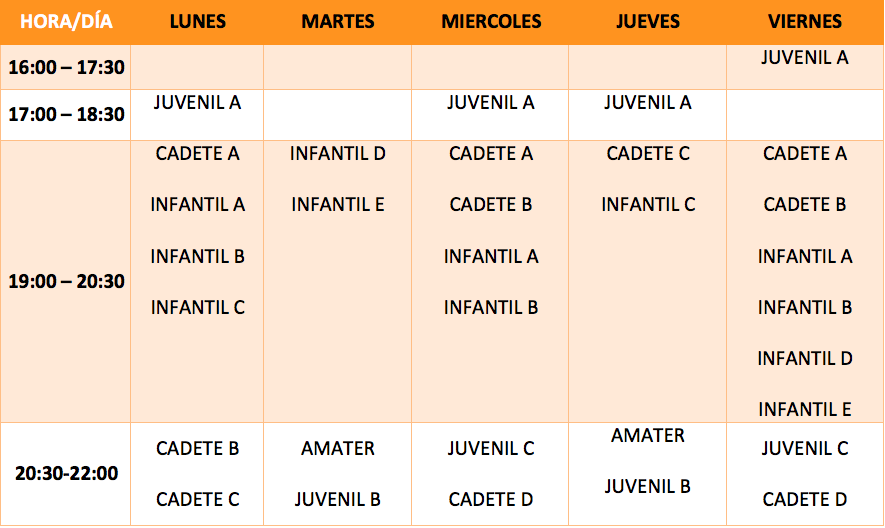
Task: Click JUVENIL C in the Viernes column
Action: tap(805, 448)
